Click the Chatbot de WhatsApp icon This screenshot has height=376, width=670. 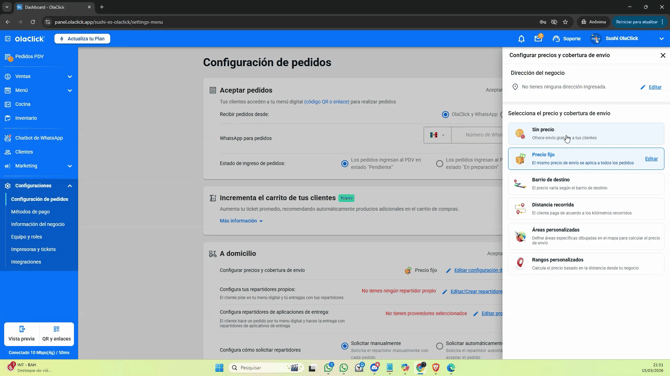pyautogui.click(x=8, y=138)
